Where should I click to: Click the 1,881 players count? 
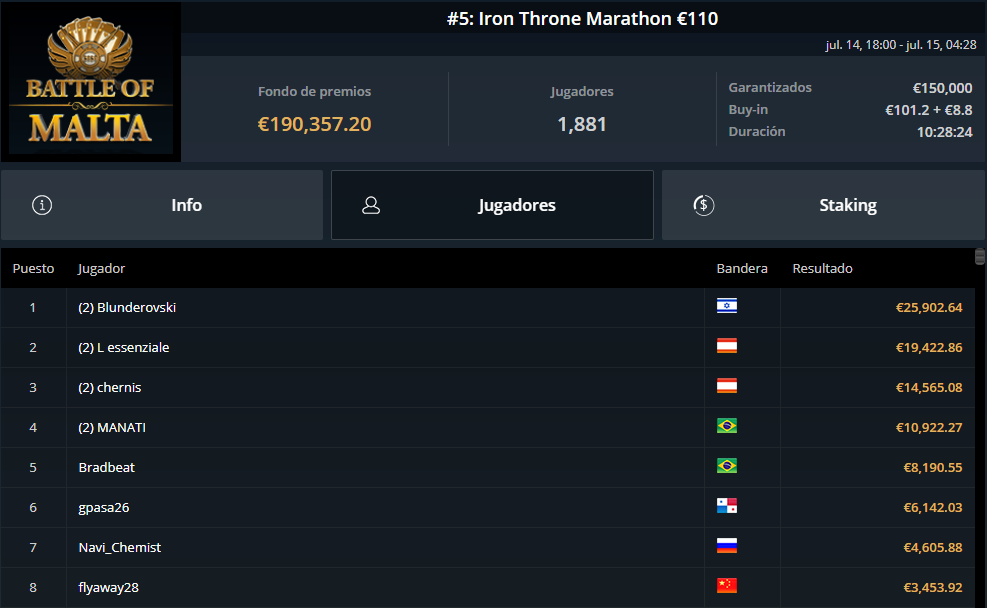[582, 125]
